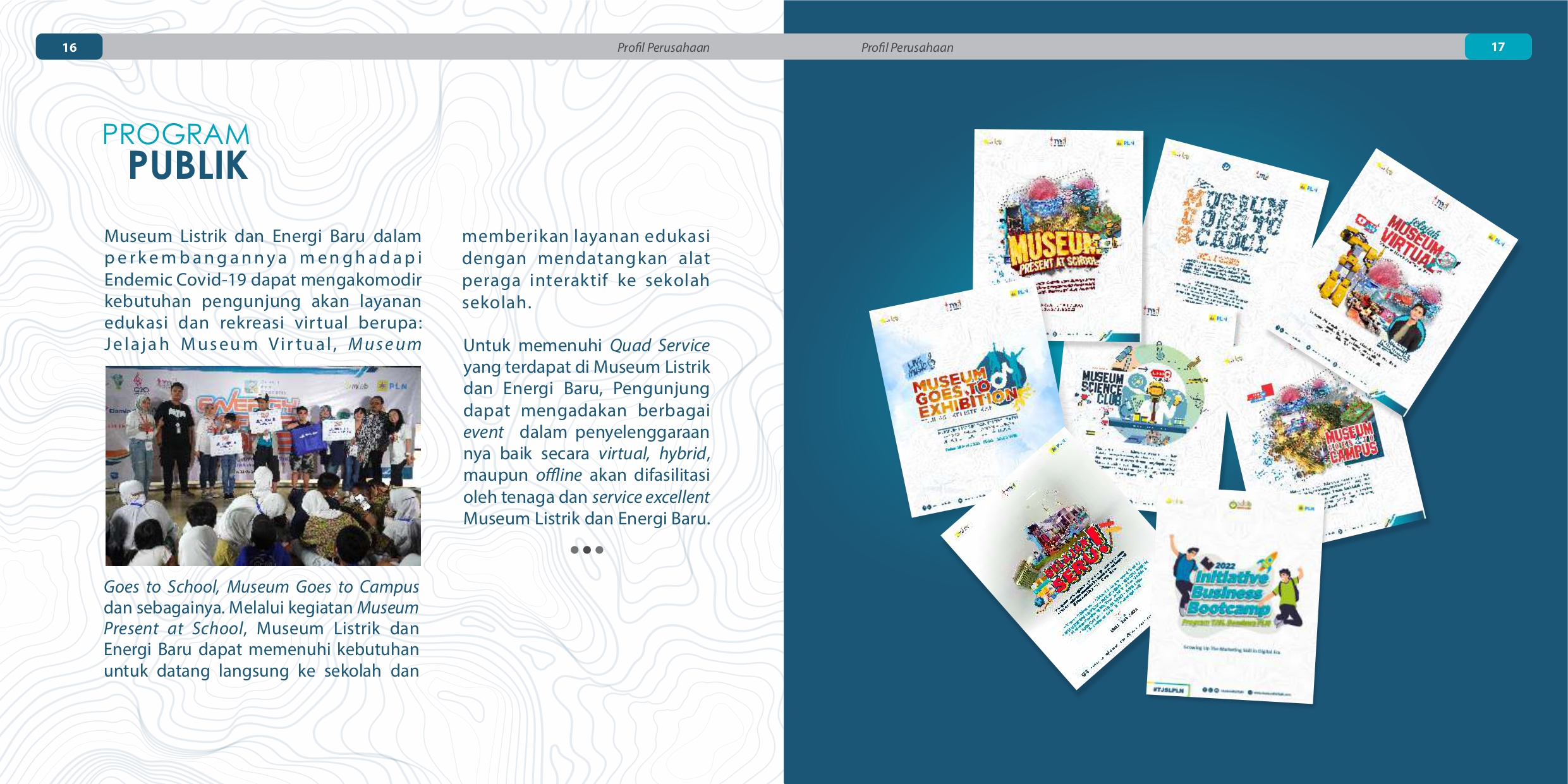This screenshot has height=784, width=1568.
Task: Click the three dots under the second column
Action: (586, 550)
